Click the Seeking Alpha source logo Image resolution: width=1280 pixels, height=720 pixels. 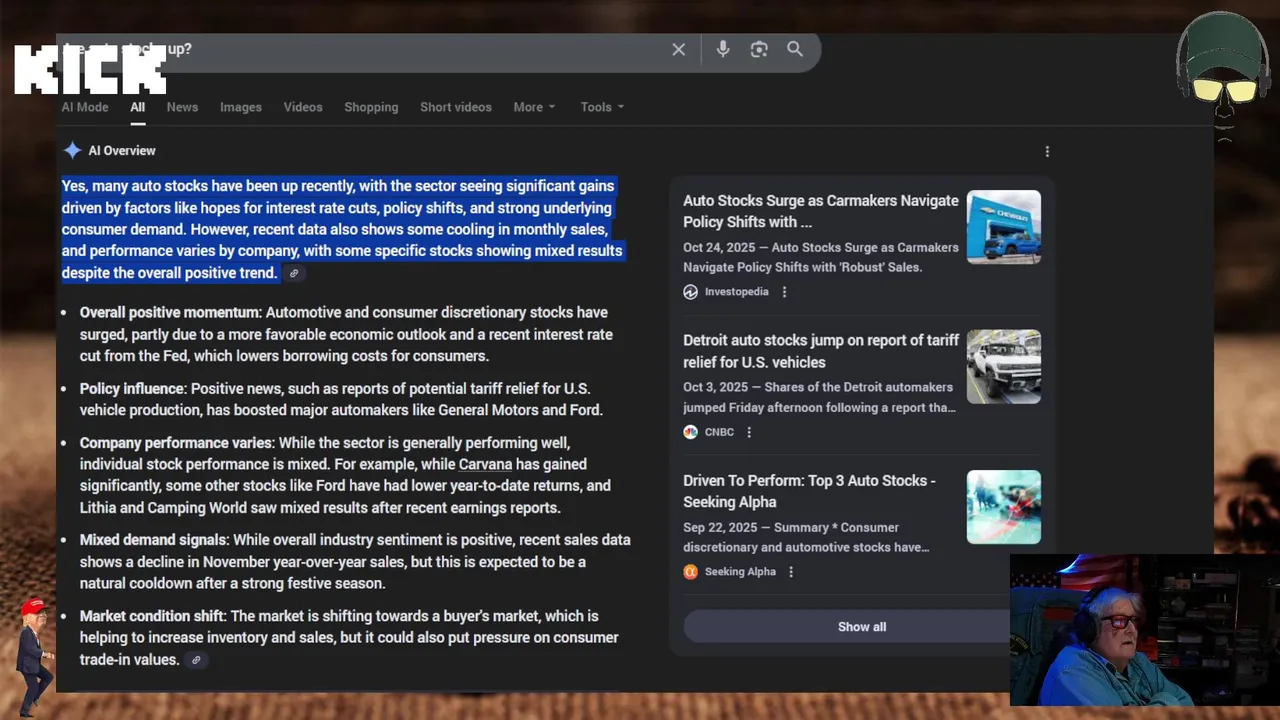coord(690,572)
